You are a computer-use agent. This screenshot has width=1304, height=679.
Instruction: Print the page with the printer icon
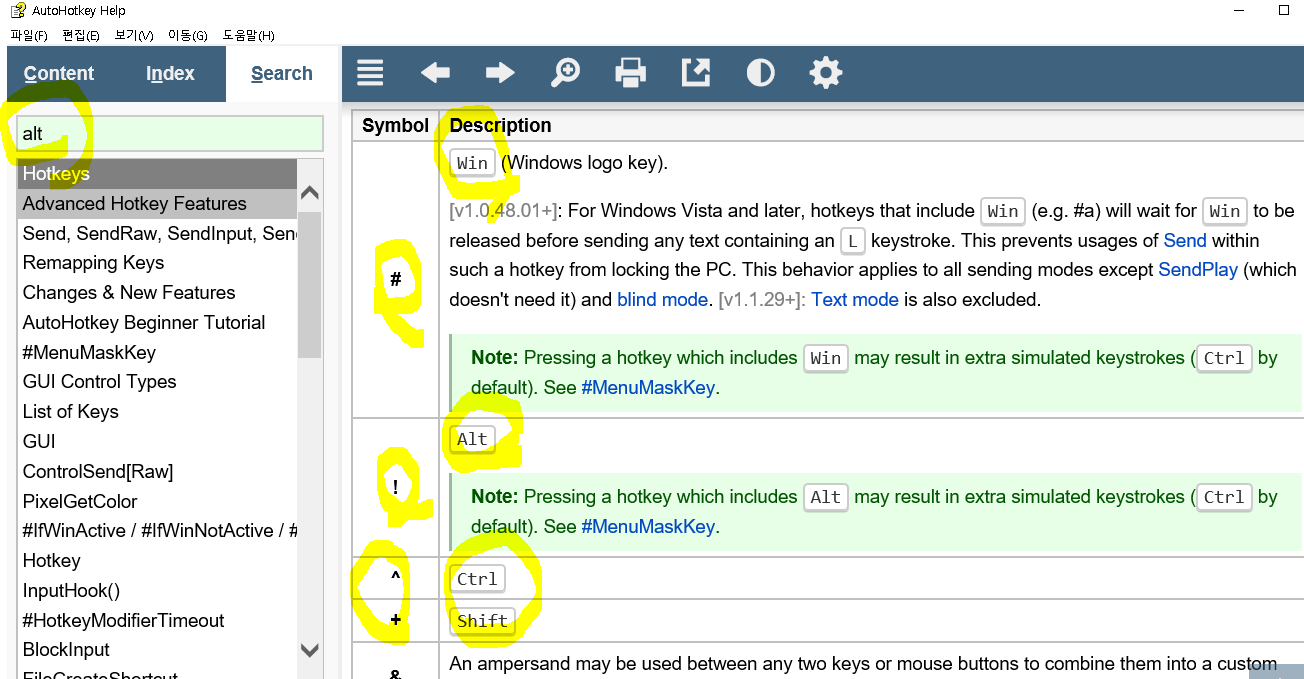630,73
